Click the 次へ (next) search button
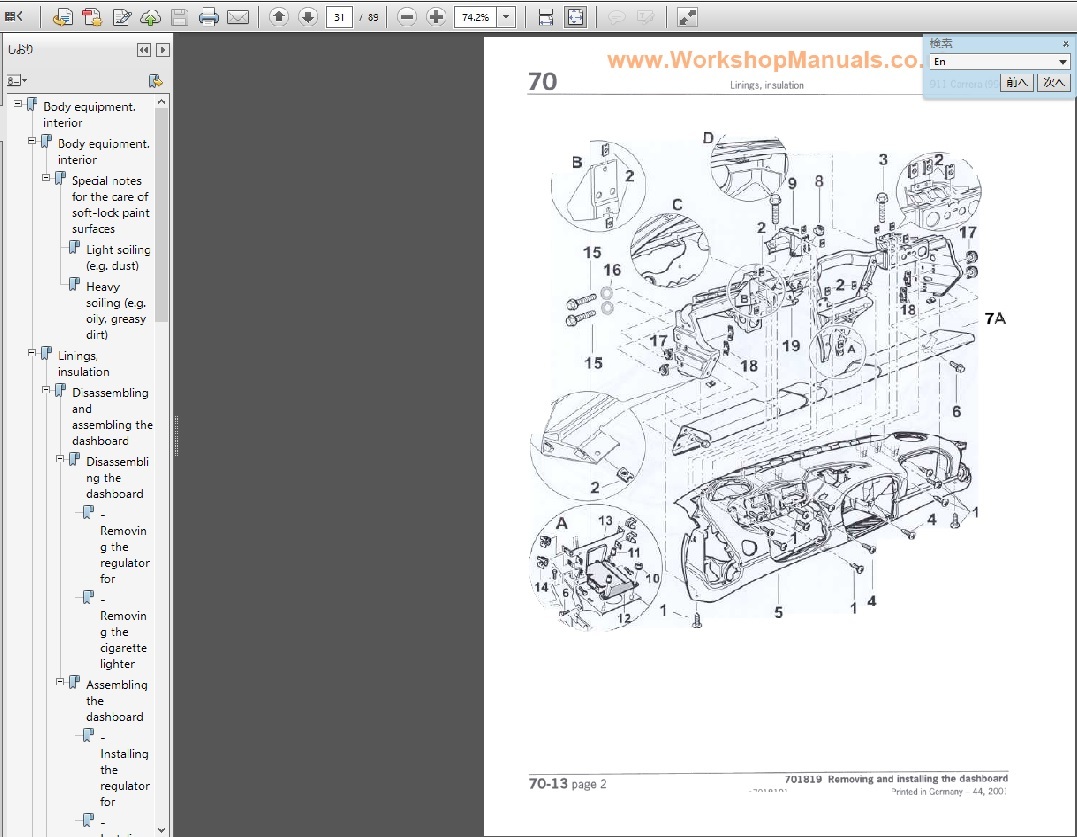This screenshot has height=837, width=1077. [x=1054, y=83]
